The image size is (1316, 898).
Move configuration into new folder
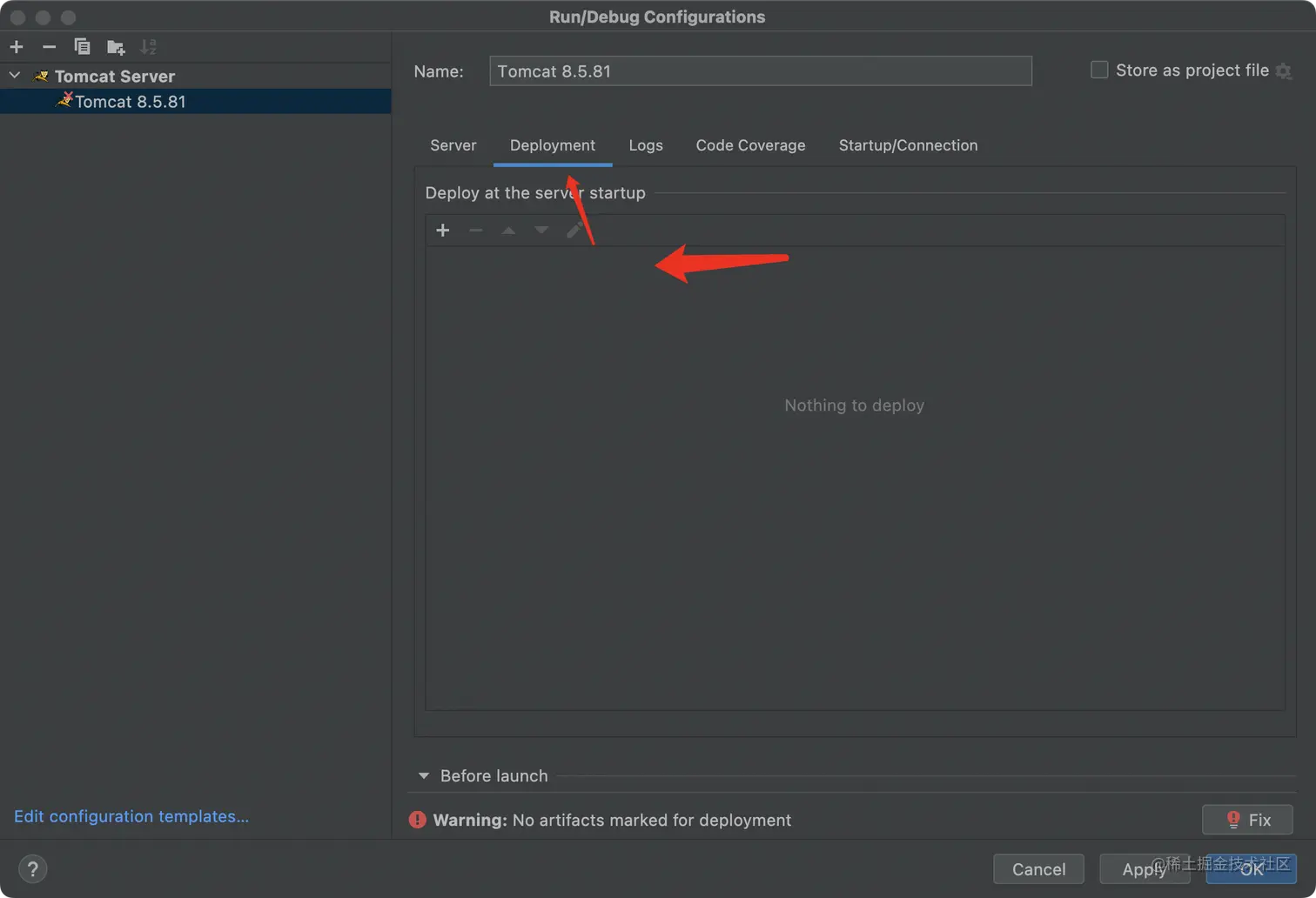[116, 47]
